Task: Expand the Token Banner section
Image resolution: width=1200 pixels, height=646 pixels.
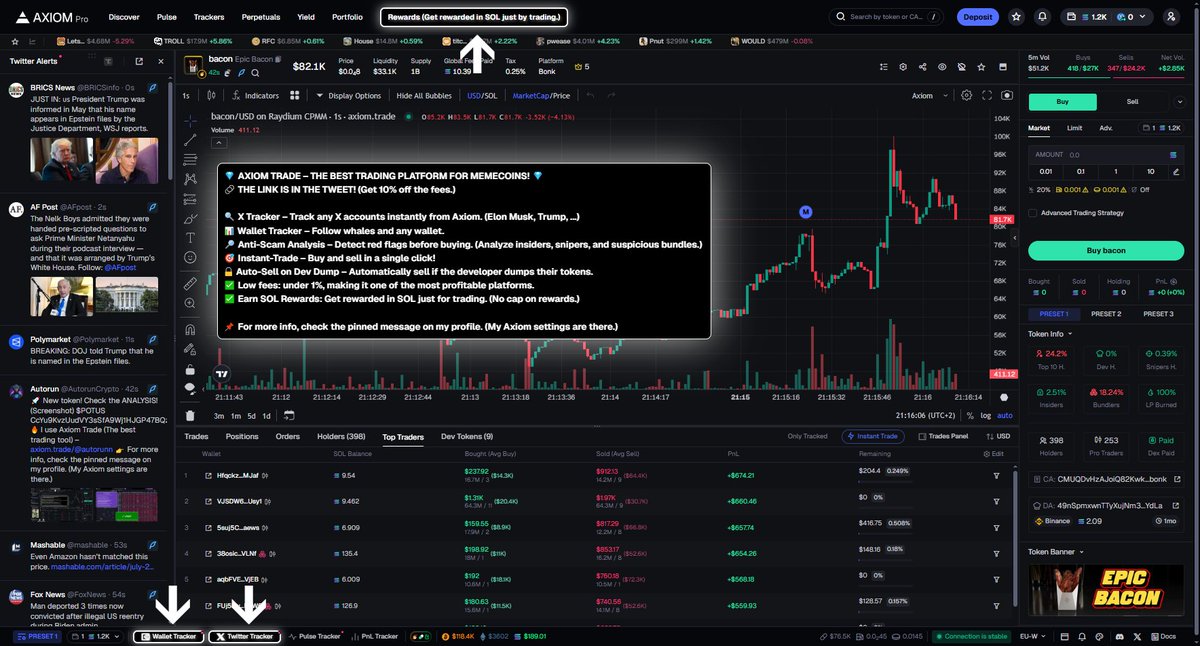Action: (1056, 551)
